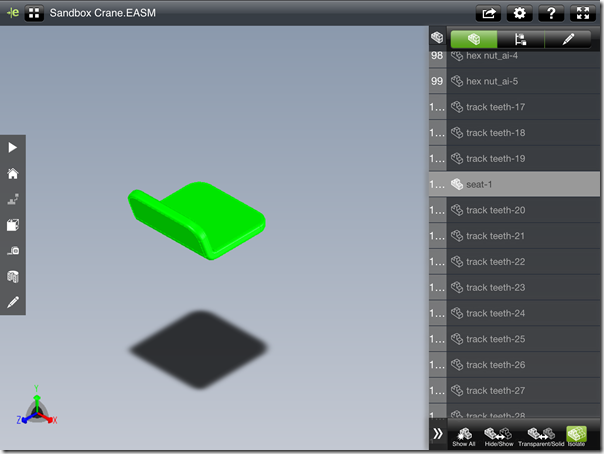Open view orientation cube icon

(13, 225)
